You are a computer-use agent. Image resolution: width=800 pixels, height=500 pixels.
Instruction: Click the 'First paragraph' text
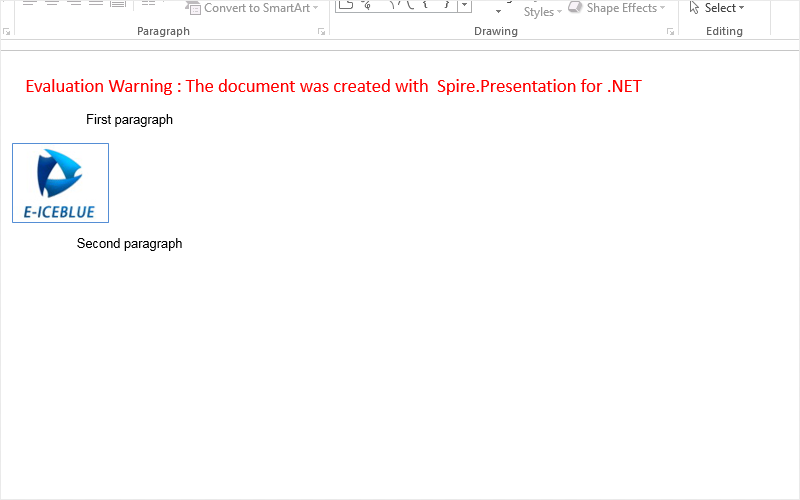click(x=130, y=119)
